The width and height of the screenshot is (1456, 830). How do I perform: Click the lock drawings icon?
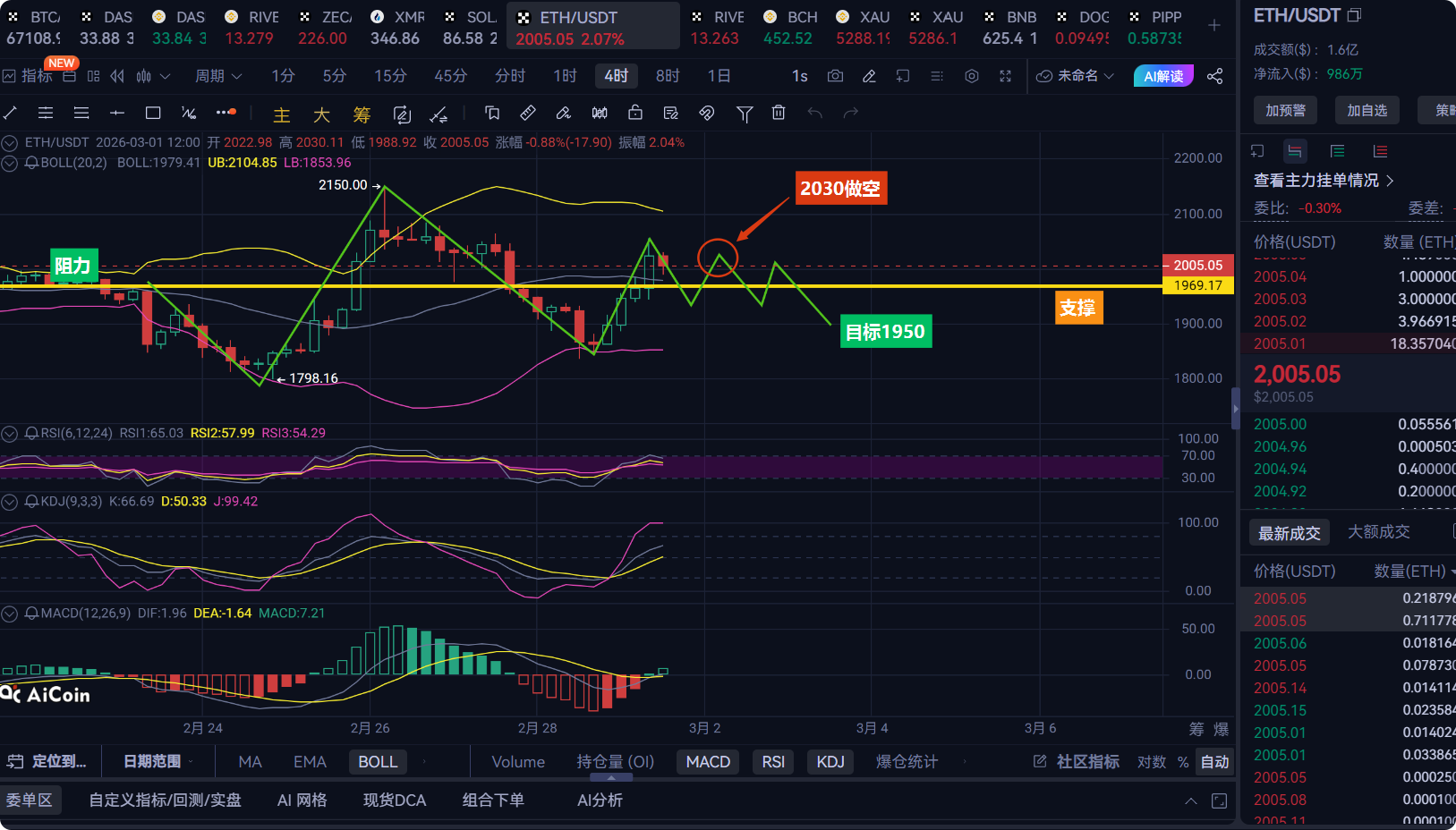634,113
